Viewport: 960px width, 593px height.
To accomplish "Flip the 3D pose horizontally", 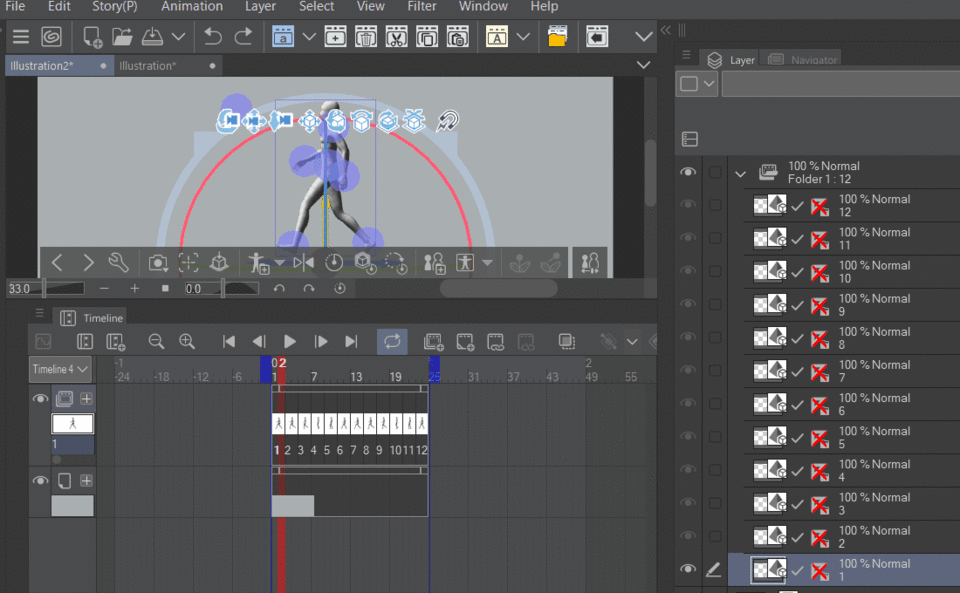I will tap(303, 263).
